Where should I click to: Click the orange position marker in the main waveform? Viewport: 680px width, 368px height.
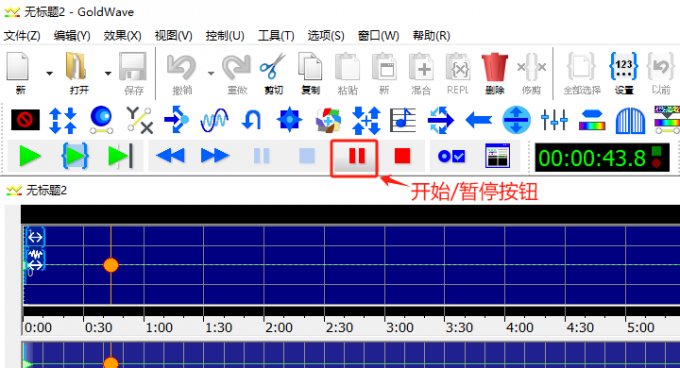[111, 265]
